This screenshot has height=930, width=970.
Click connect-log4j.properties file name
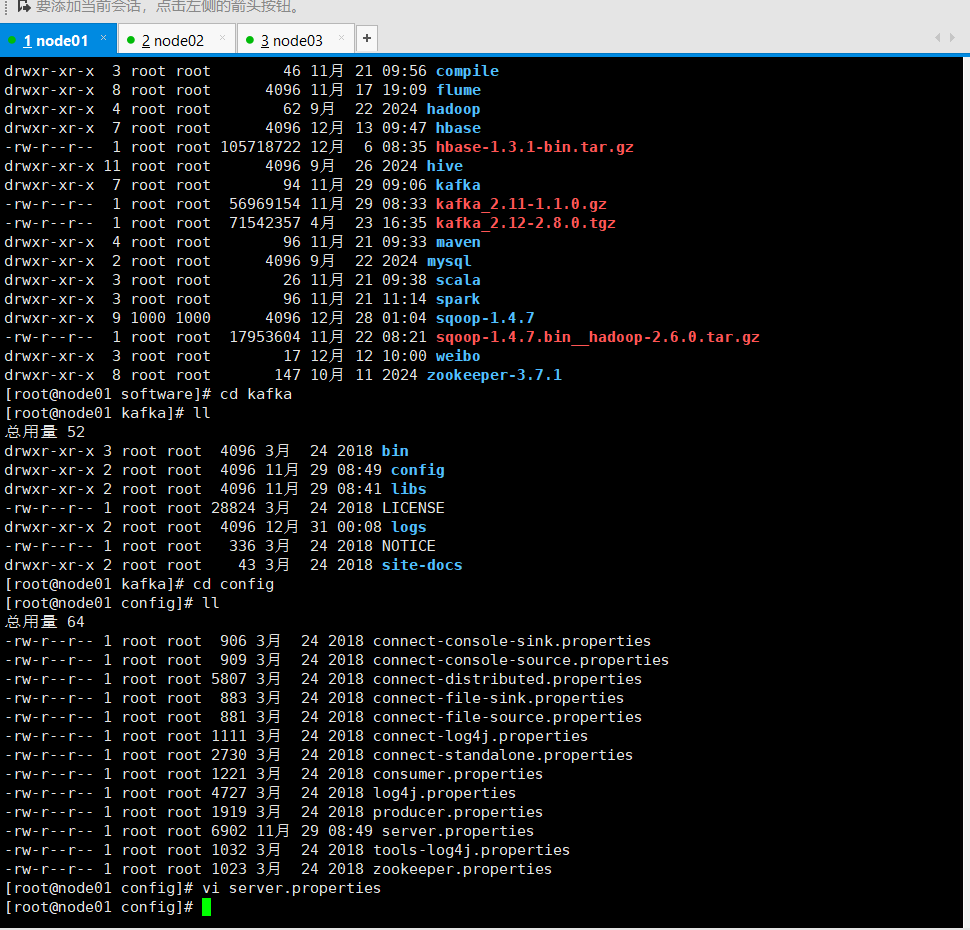[x=480, y=737]
